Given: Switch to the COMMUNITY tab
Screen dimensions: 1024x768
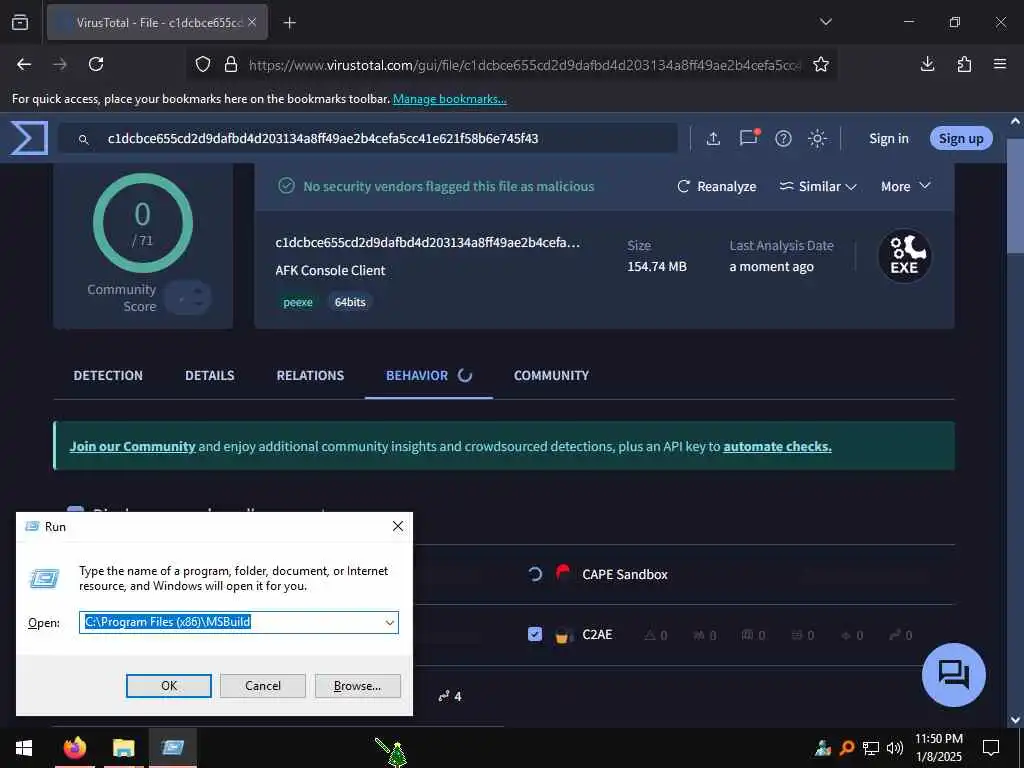Looking at the screenshot, I should click(551, 376).
